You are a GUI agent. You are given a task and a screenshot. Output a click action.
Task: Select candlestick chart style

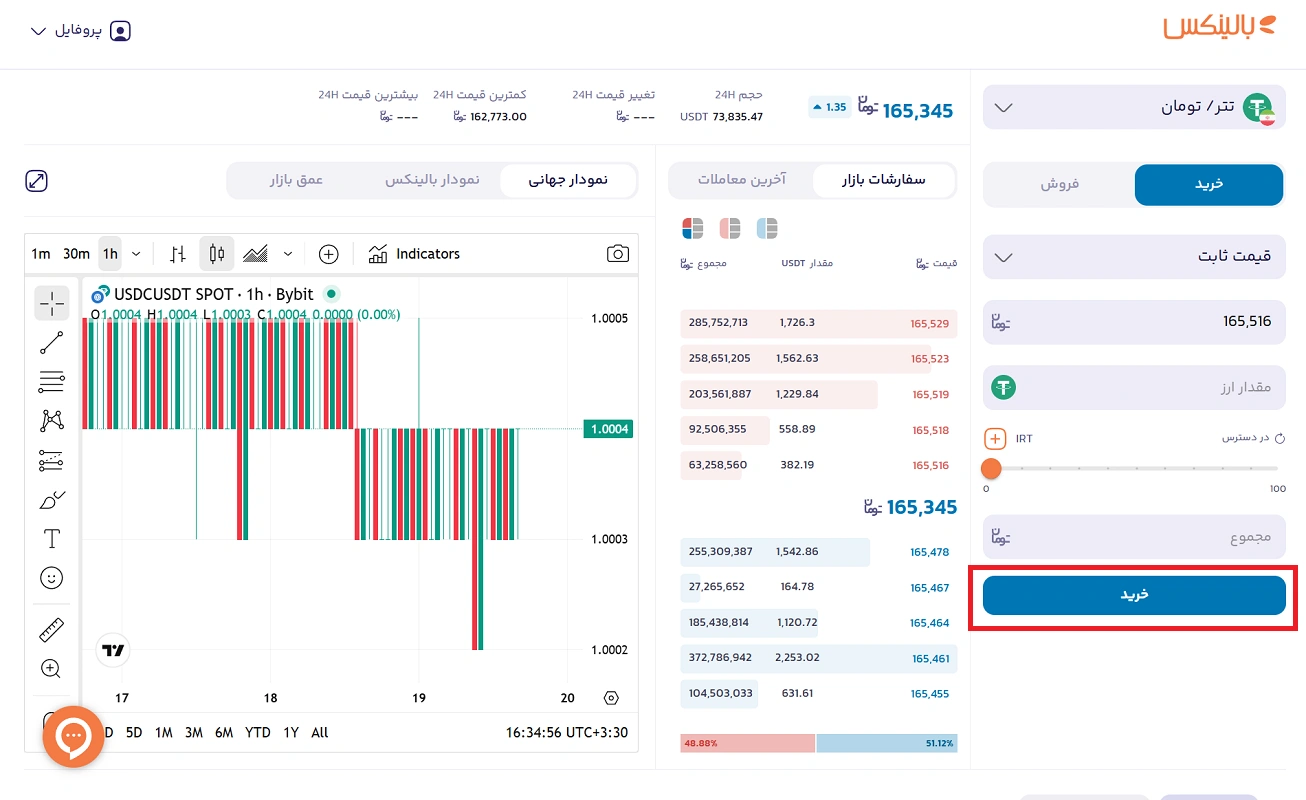click(216, 254)
